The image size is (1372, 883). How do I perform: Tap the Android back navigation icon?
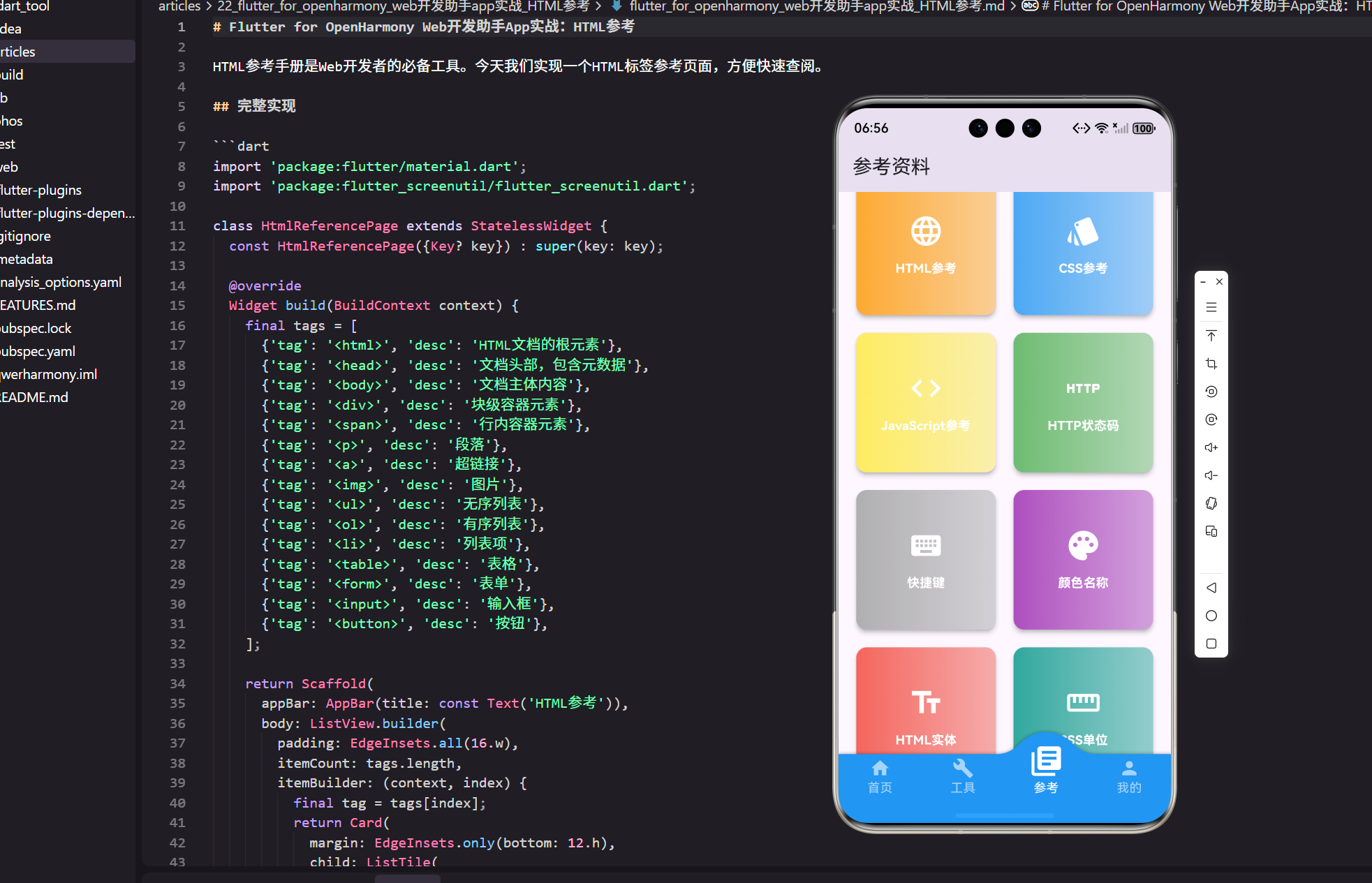point(1211,587)
